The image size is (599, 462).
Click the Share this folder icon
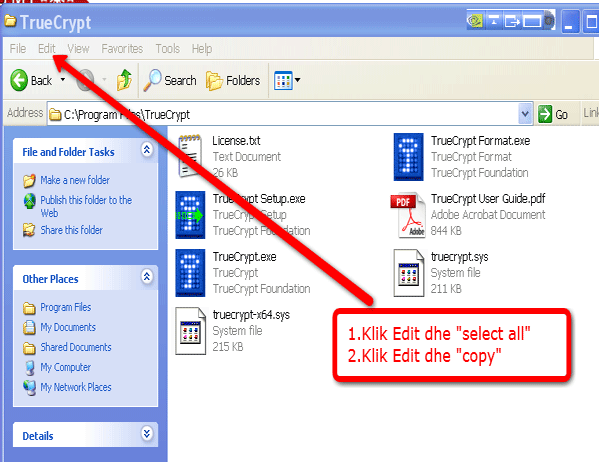29,230
